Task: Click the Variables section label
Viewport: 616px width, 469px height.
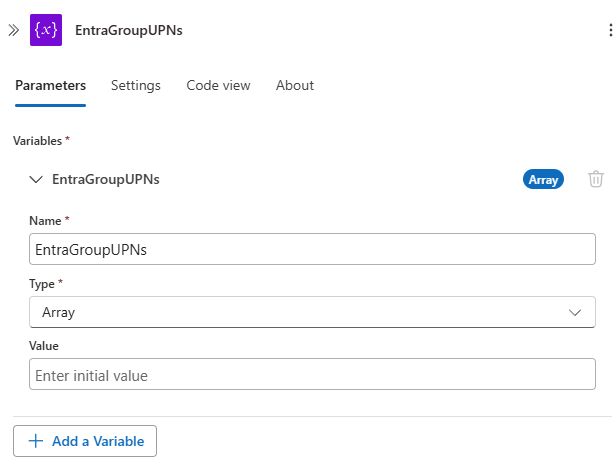Action: point(41,141)
